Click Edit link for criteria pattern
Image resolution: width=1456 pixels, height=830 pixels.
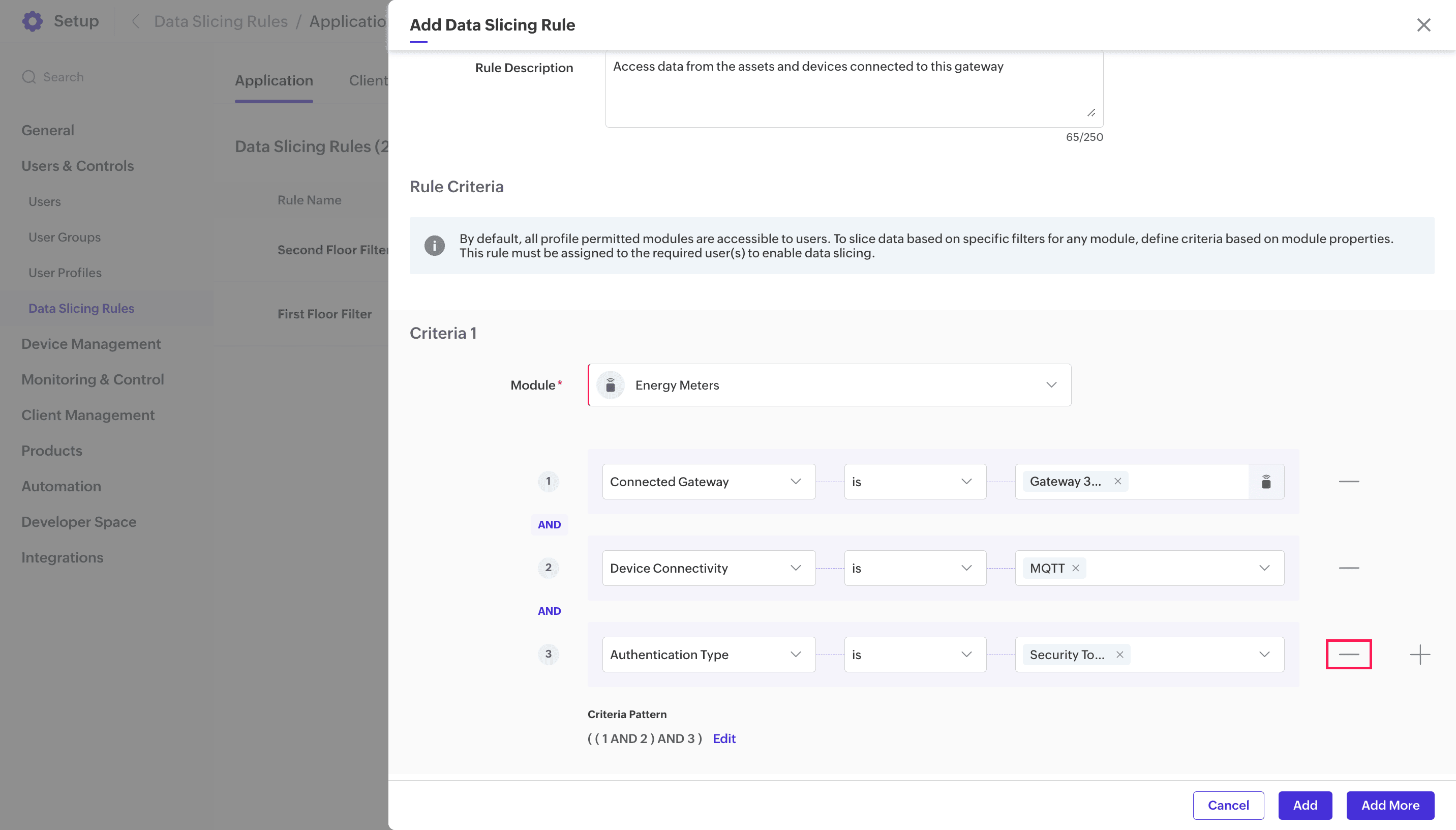724,738
